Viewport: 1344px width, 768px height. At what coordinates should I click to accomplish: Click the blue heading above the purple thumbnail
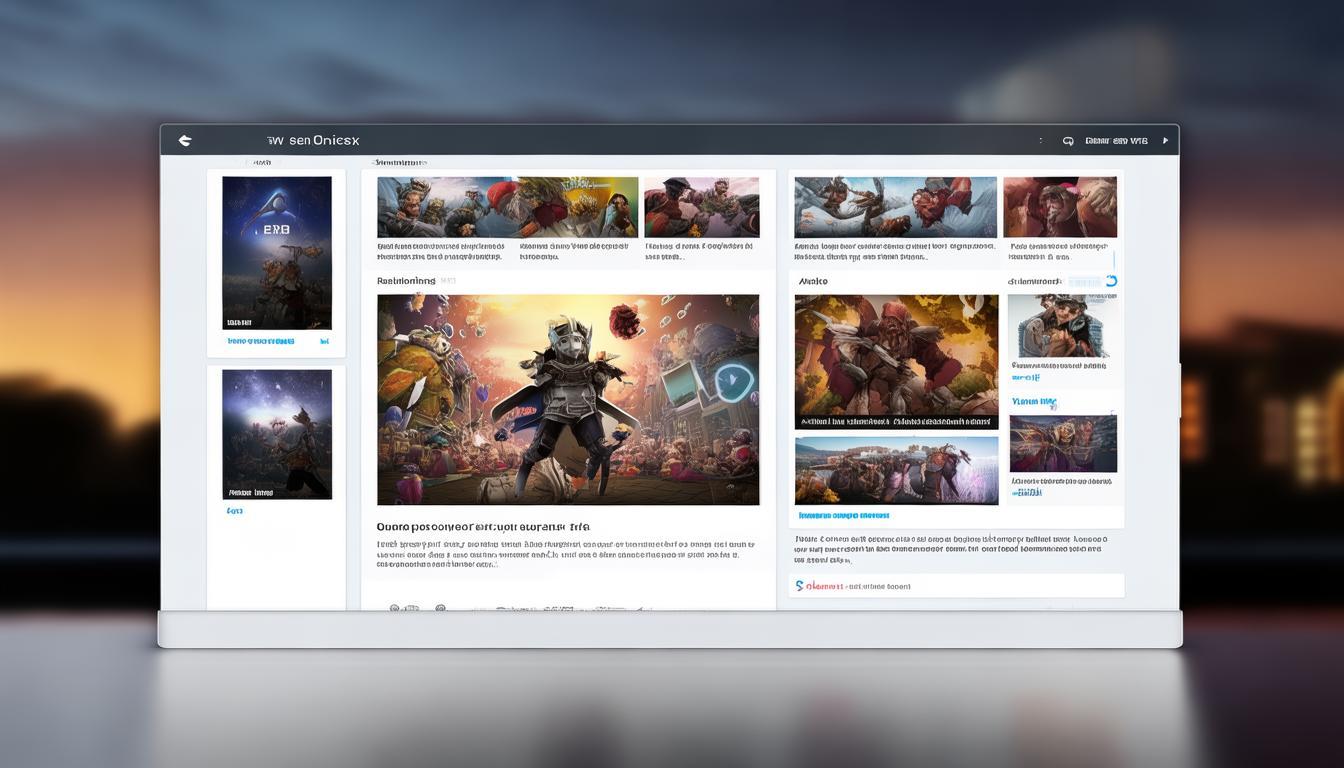click(1034, 402)
